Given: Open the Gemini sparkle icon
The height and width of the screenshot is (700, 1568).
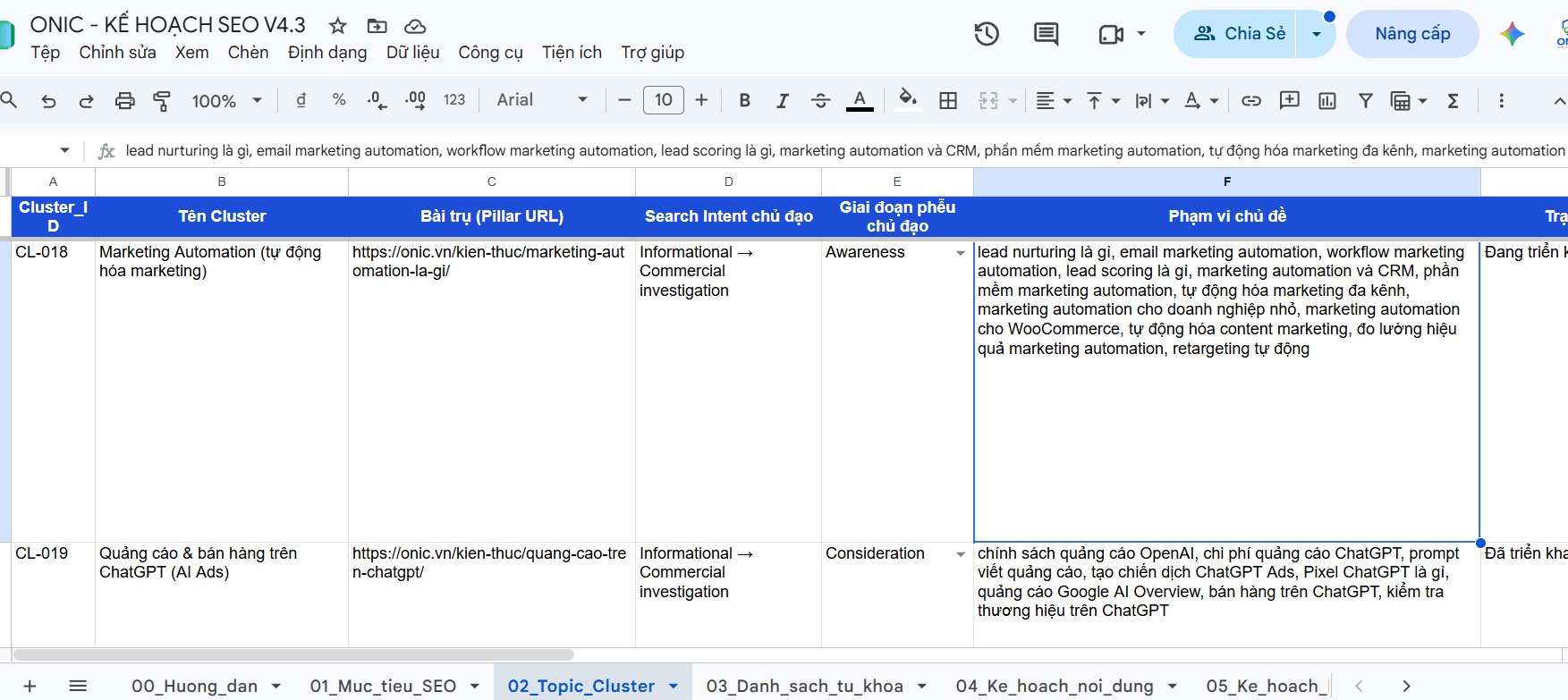Looking at the screenshot, I should 1513,34.
